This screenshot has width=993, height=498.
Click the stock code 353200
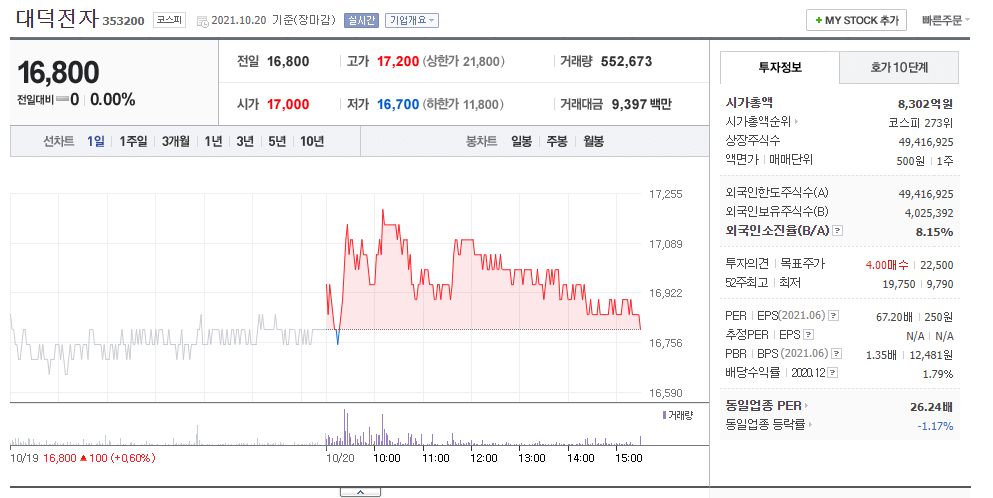123,21
